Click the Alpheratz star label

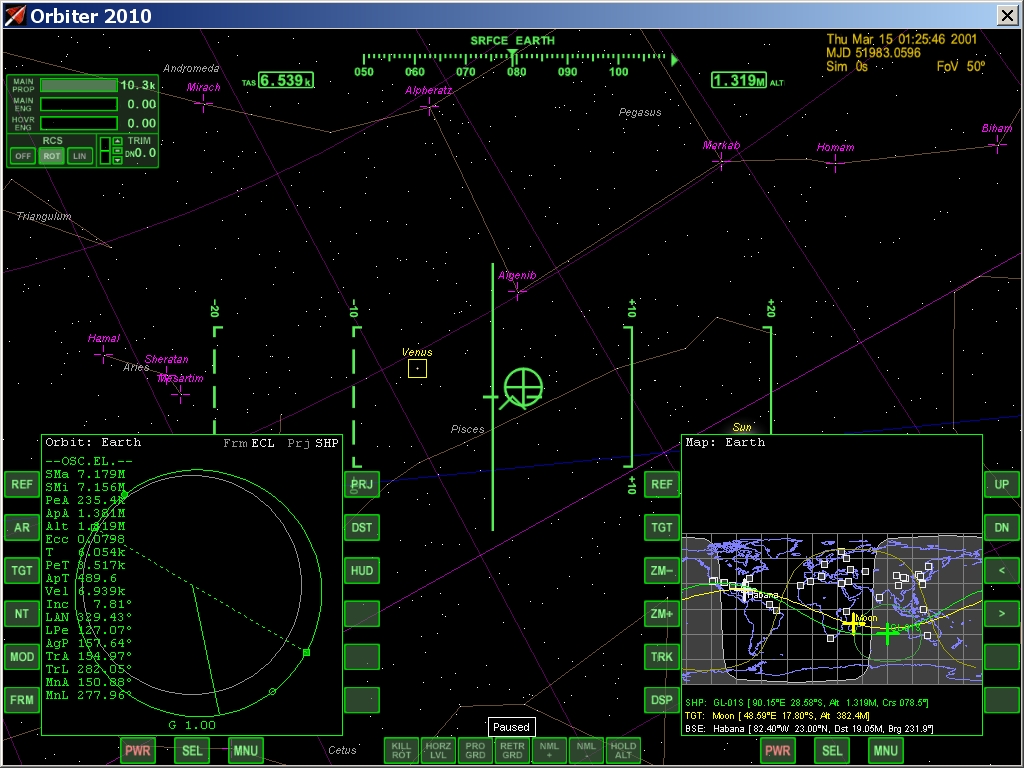tap(428, 90)
